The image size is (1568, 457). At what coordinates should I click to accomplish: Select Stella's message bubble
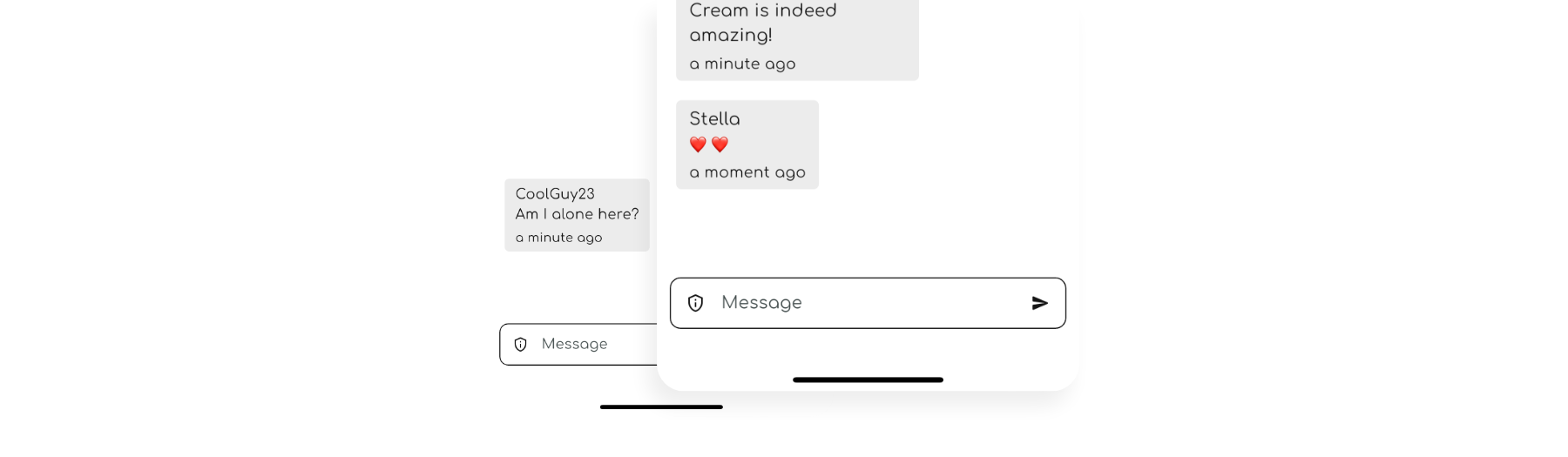click(747, 144)
